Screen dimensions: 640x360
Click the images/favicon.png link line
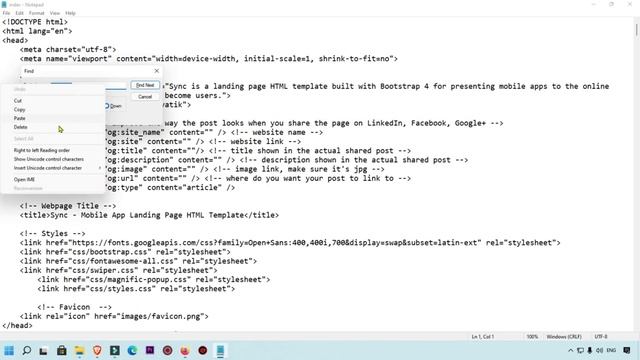tap(114, 316)
